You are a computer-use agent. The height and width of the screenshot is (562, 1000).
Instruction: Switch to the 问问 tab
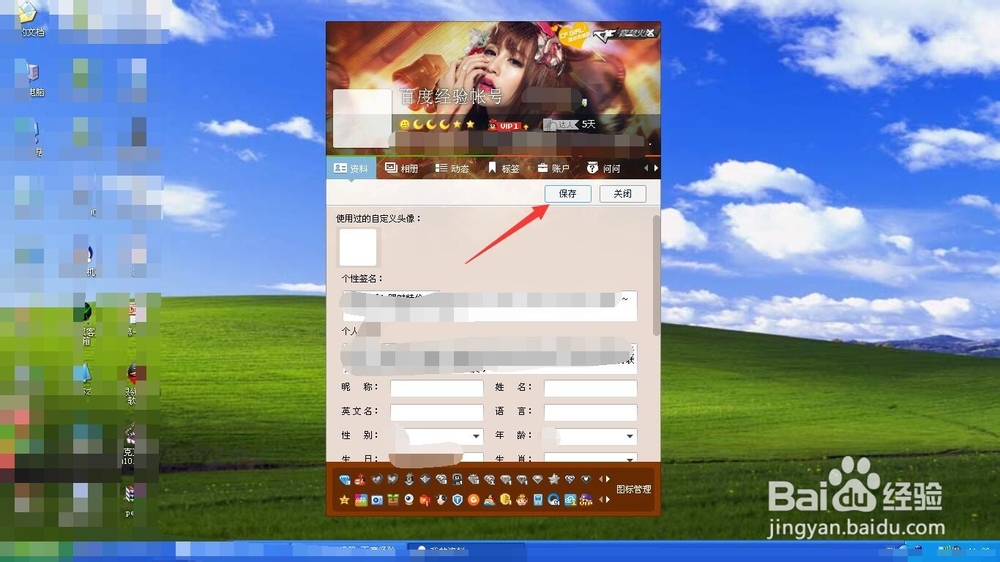coord(604,168)
